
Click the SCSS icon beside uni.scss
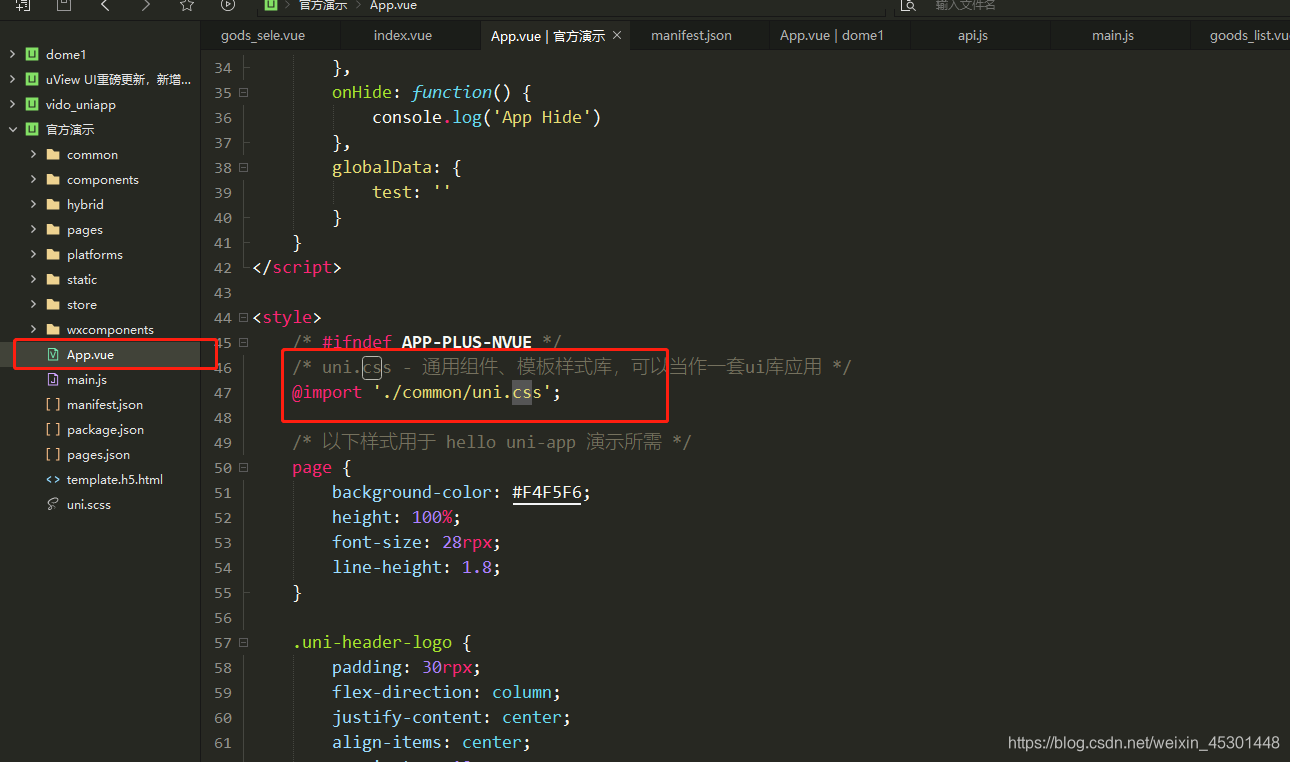(x=53, y=504)
